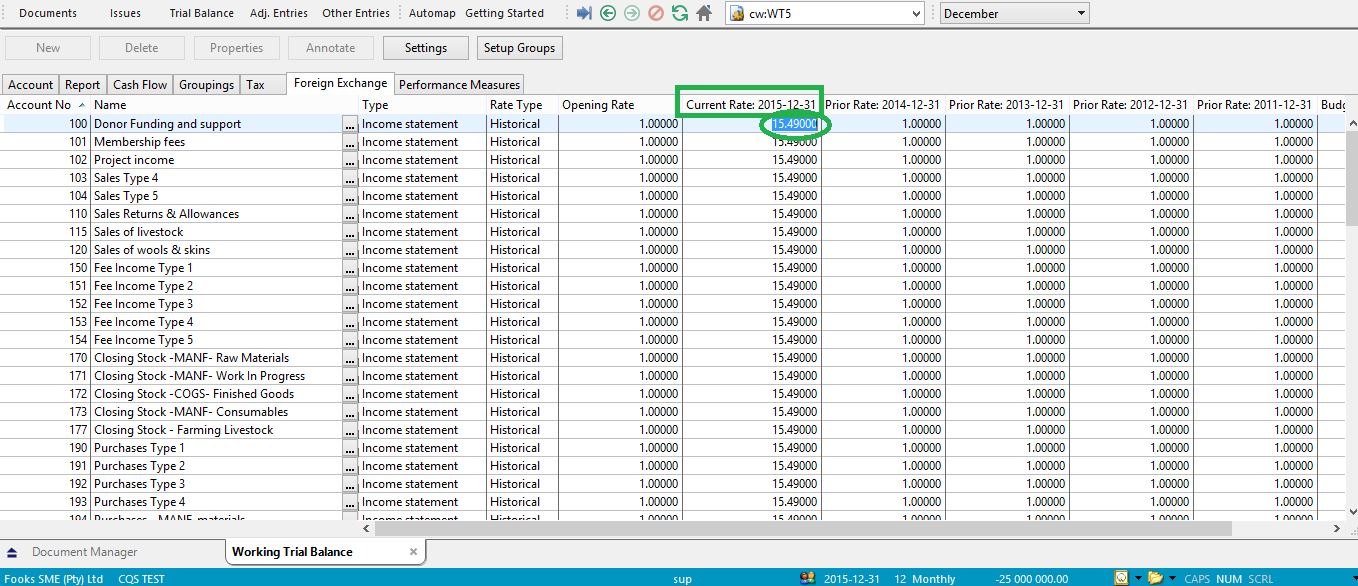Image resolution: width=1358 pixels, height=586 pixels.
Task: Open the arrow next to status bar folder
Action: pyautogui.click(x=1171, y=578)
